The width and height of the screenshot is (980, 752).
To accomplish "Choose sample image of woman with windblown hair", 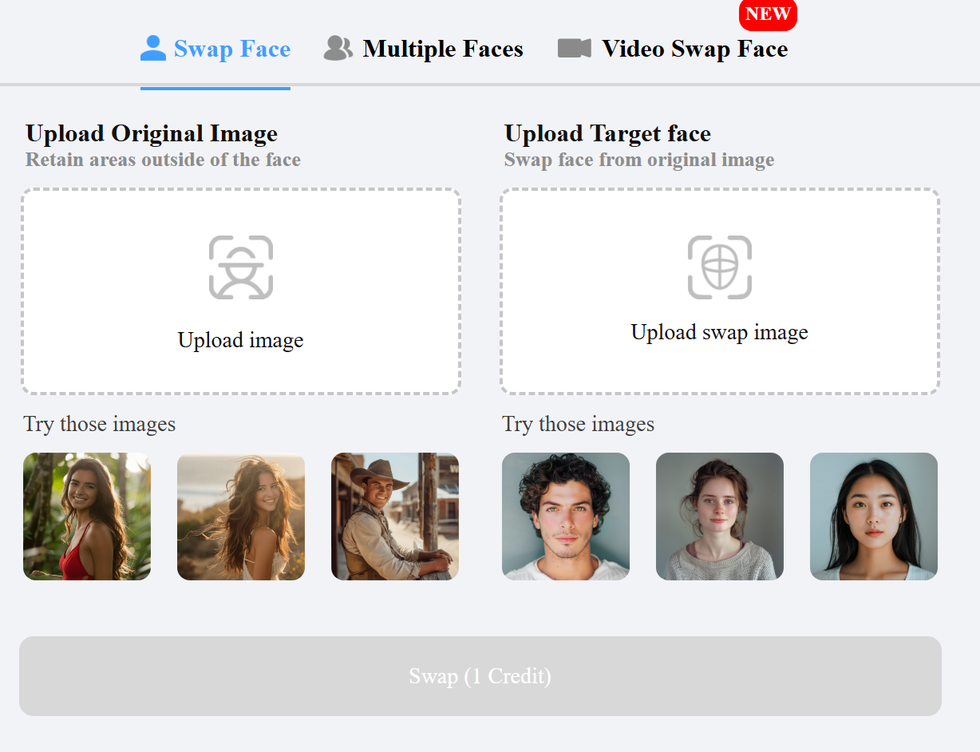I will tap(241, 516).
